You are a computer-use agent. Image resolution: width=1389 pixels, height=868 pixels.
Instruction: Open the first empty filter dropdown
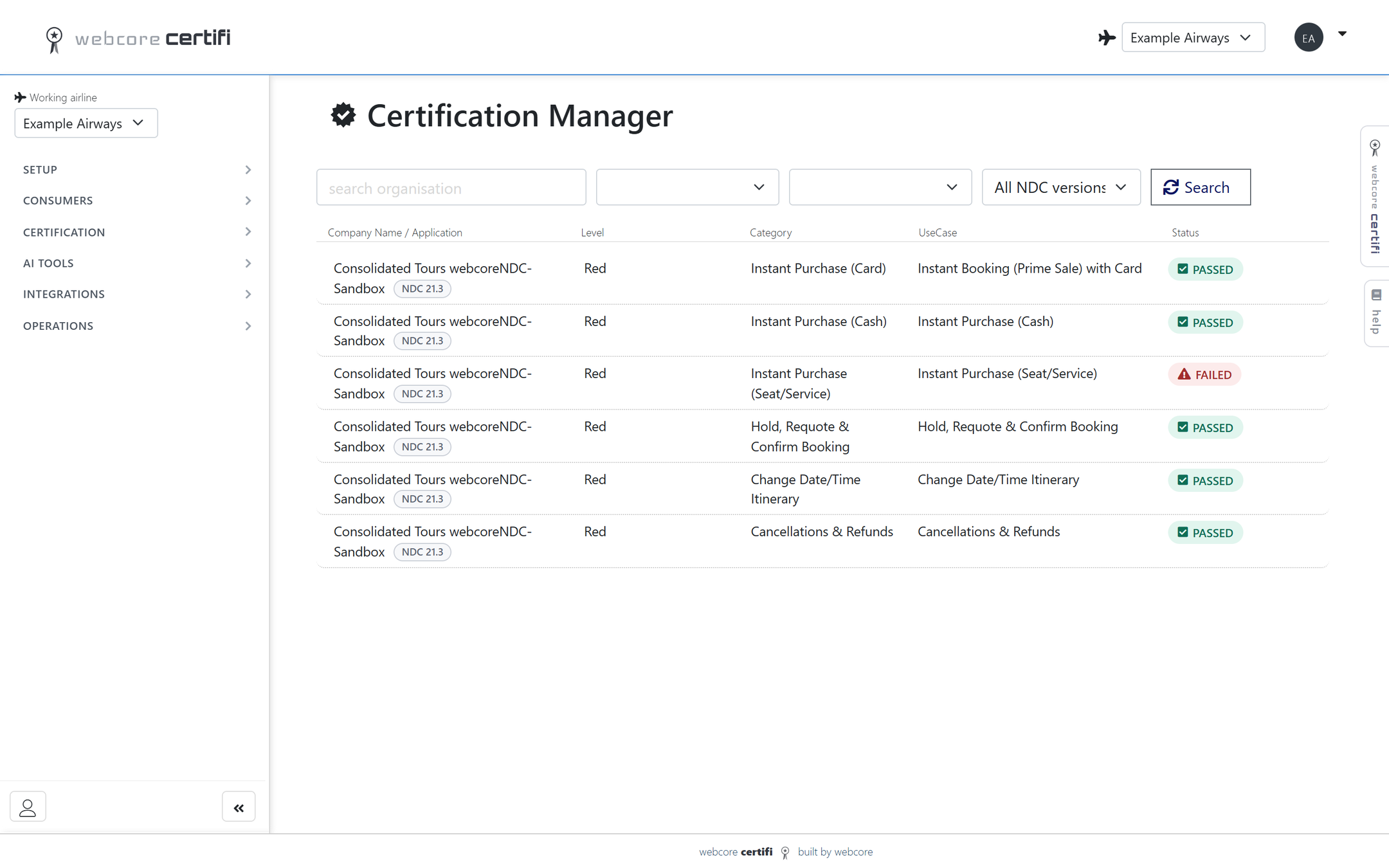tap(687, 187)
